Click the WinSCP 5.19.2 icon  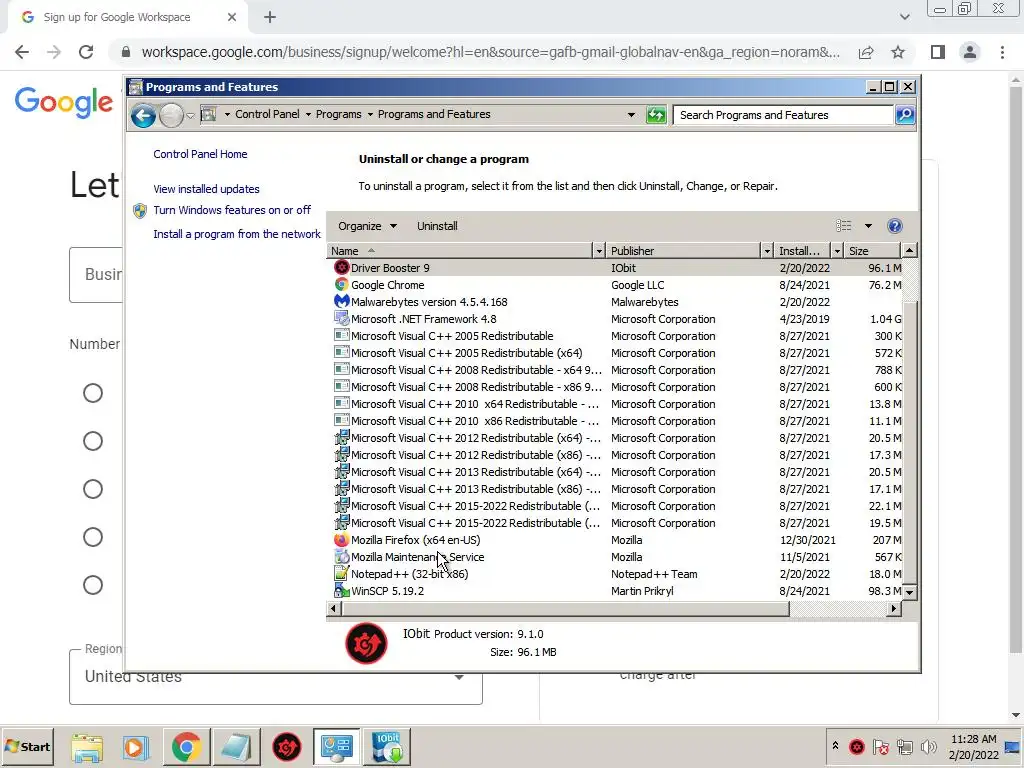(x=341, y=591)
